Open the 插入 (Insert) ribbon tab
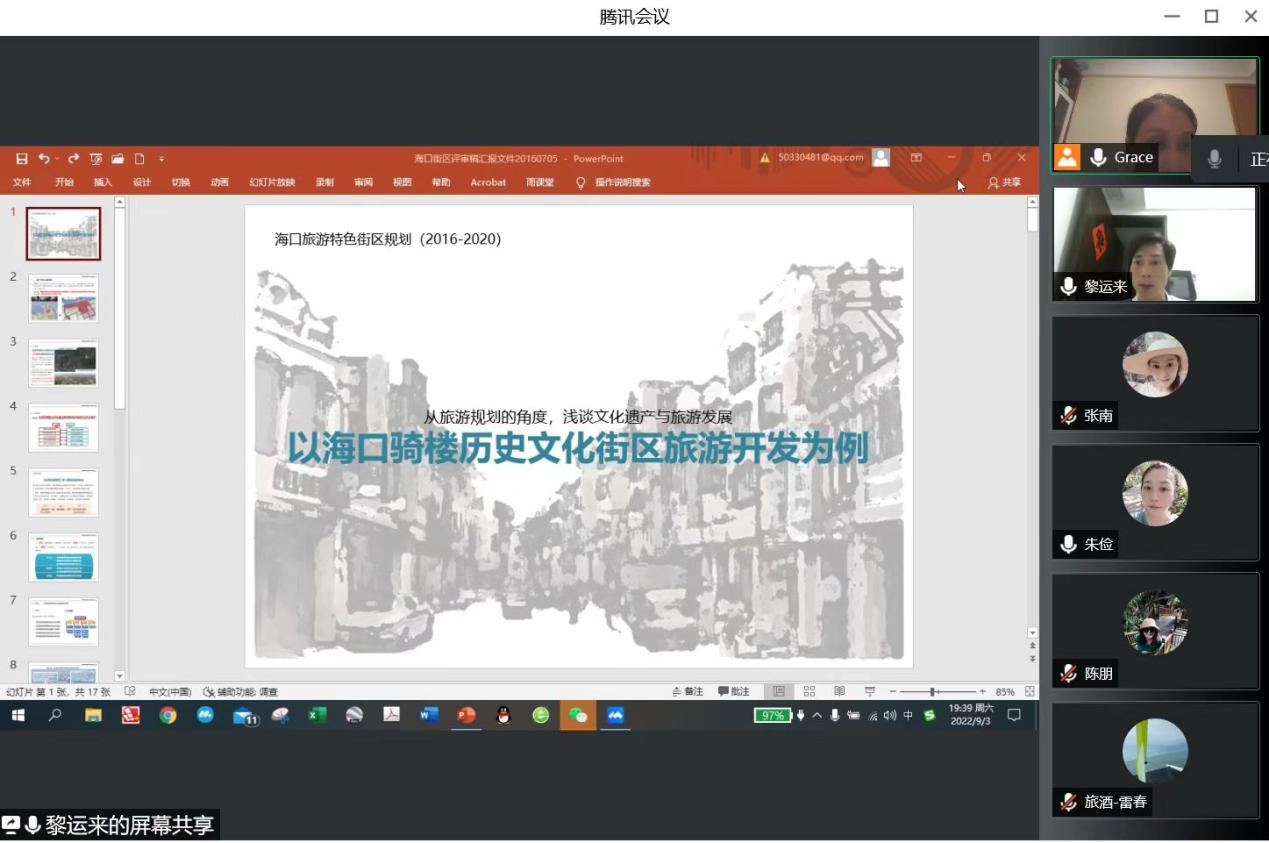1269x843 pixels. click(x=103, y=183)
